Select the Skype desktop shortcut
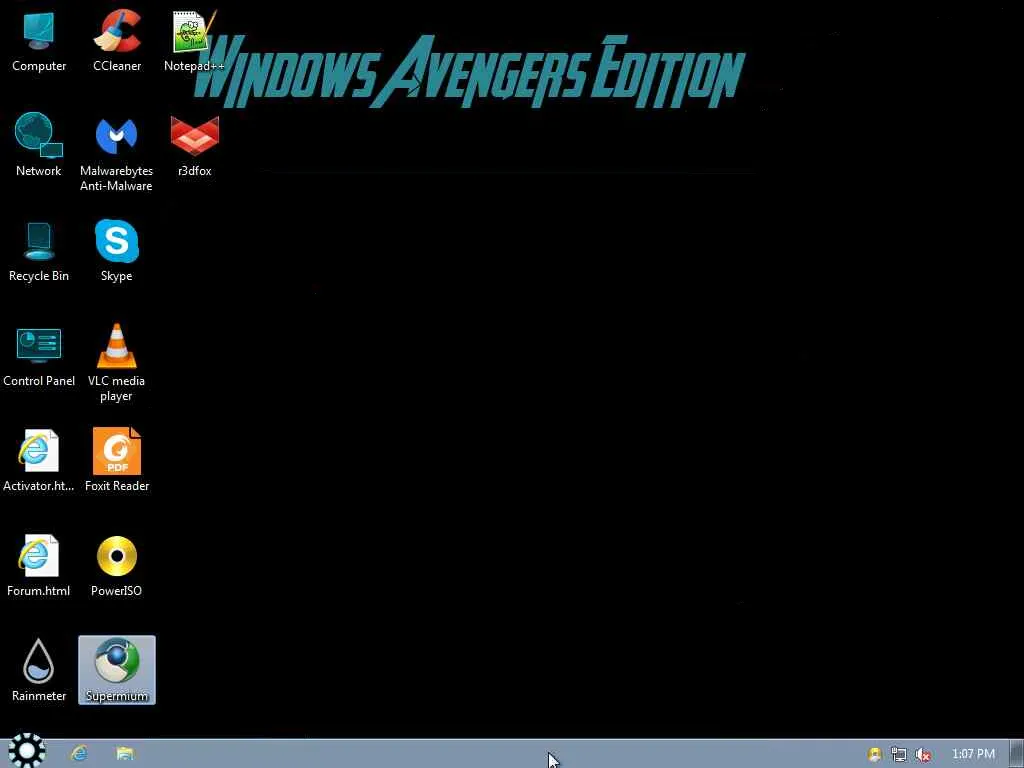The width and height of the screenshot is (1024, 768). pos(116,251)
